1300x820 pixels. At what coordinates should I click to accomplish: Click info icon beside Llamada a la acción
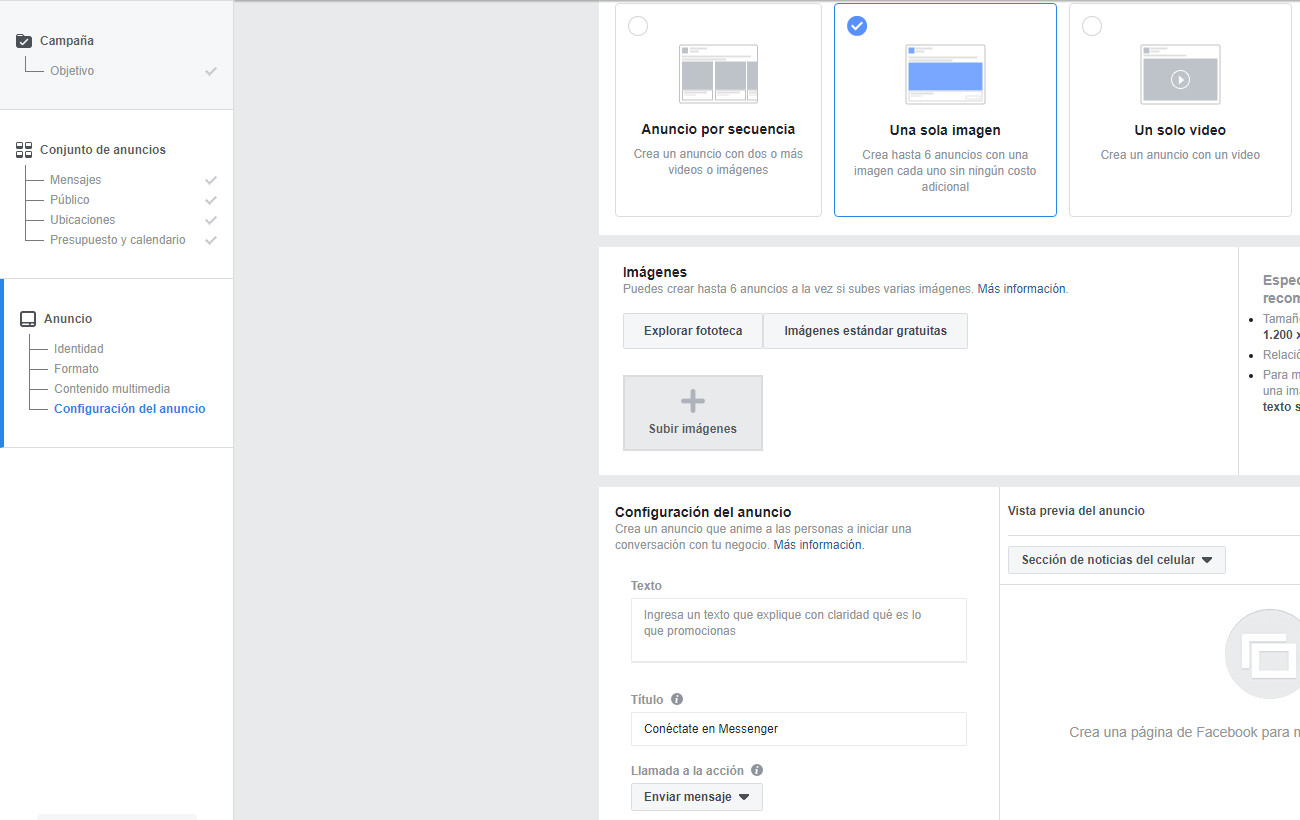tap(757, 770)
